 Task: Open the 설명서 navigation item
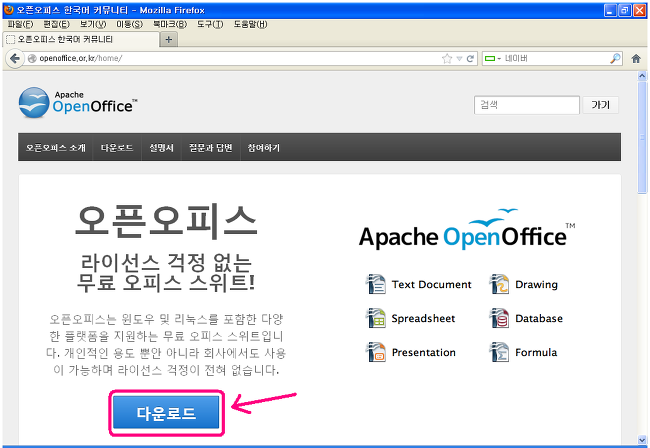[161, 148]
